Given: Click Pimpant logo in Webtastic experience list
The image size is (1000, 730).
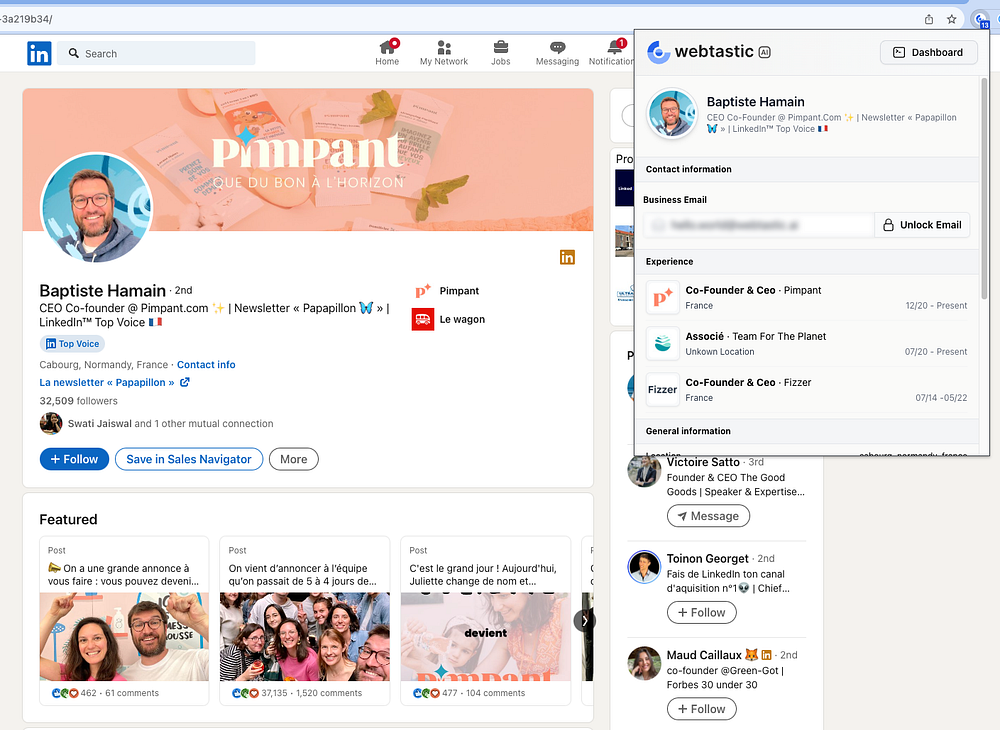Looking at the screenshot, I should point(663,297).
